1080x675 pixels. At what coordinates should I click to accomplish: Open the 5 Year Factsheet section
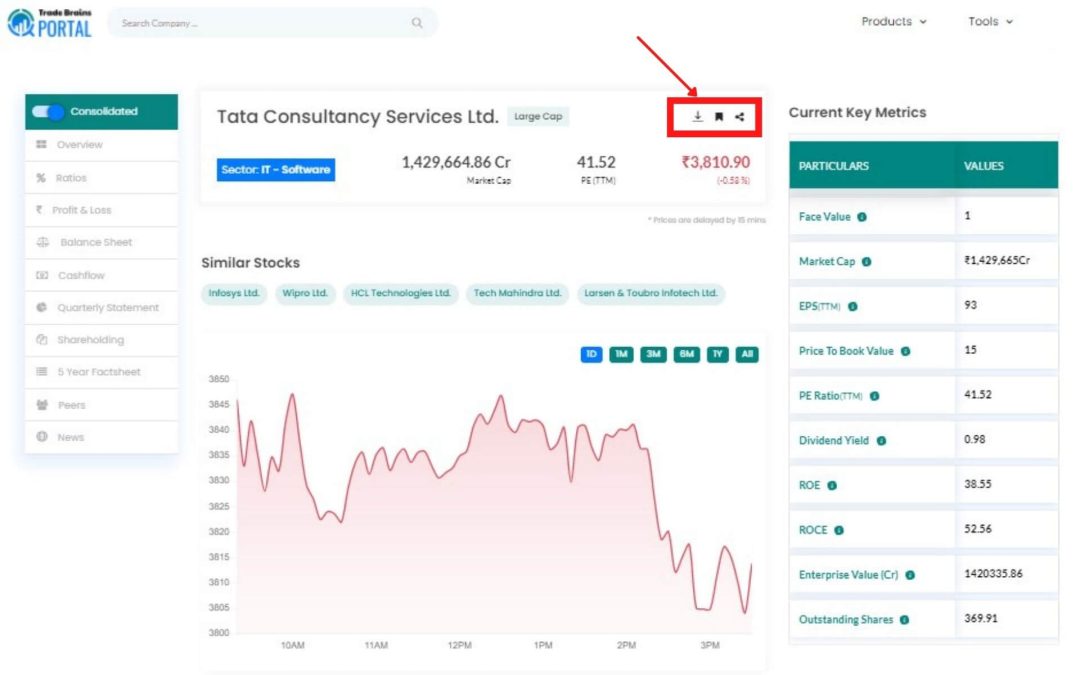(101, 372)
